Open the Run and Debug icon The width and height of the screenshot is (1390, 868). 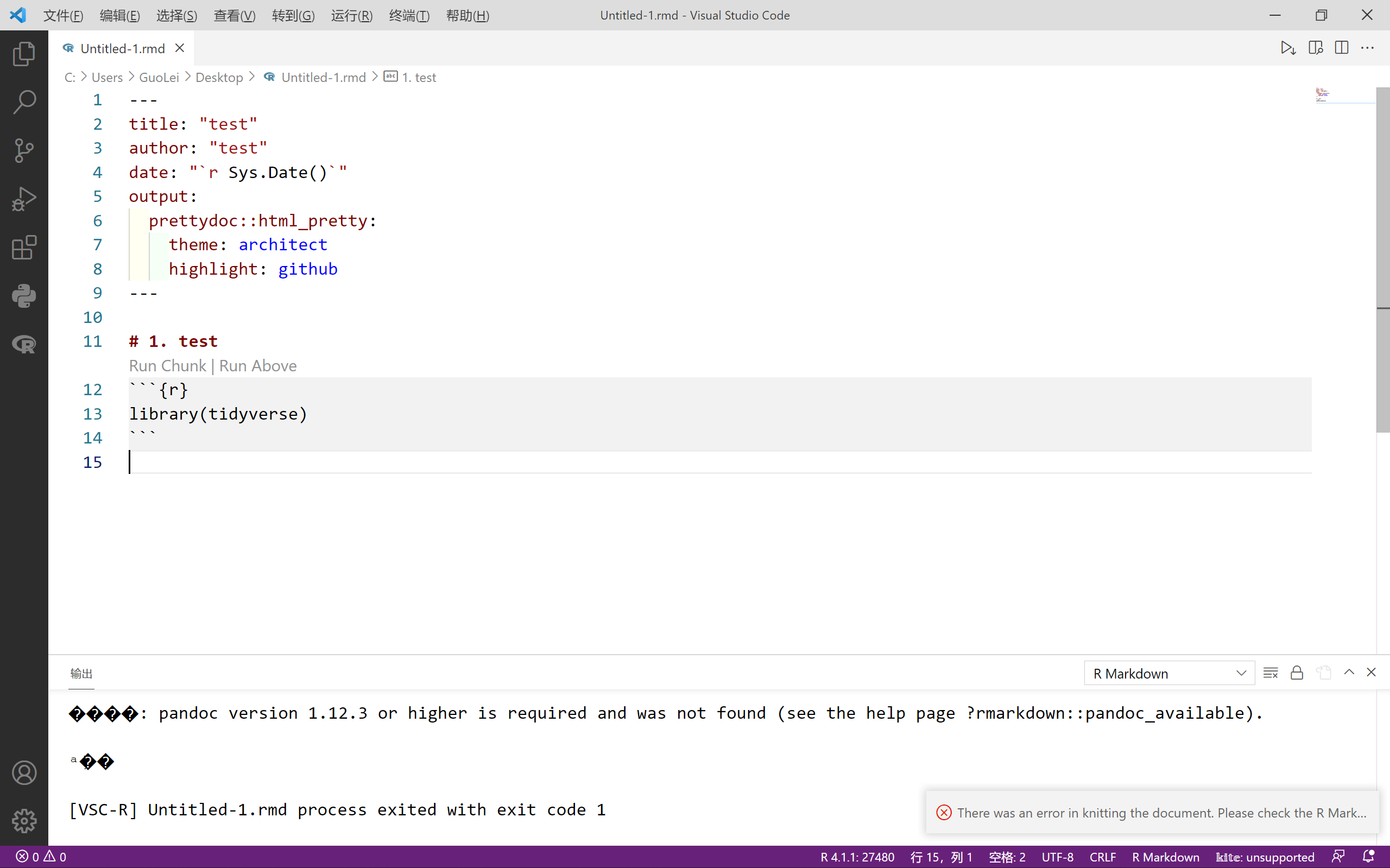point(24,199)
